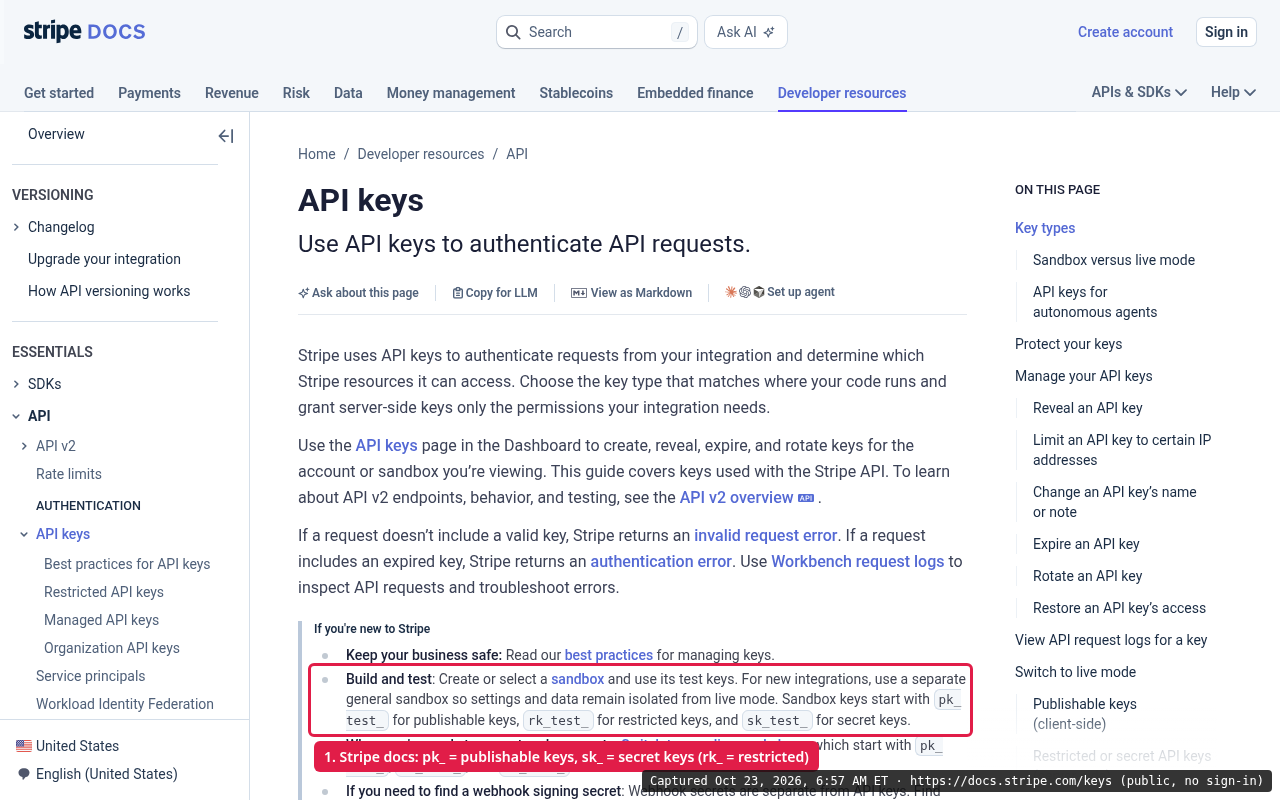1280x800 pixels.
Task: Focus the Search docs field
Action: coord(597,32)
